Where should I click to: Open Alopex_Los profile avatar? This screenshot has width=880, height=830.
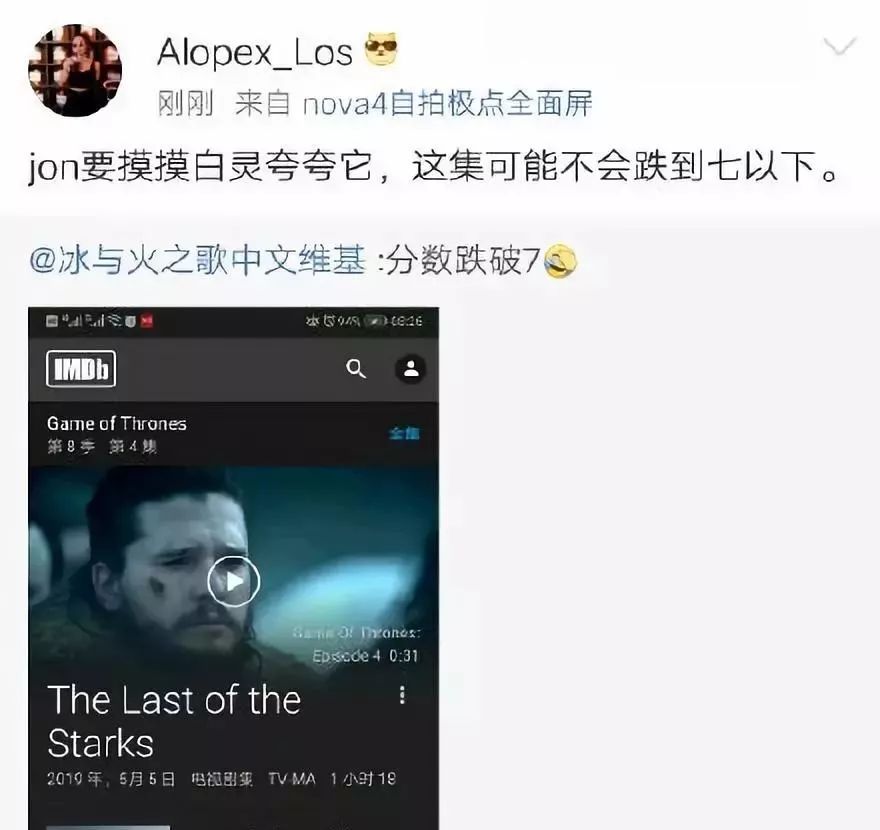pos(75,71)
